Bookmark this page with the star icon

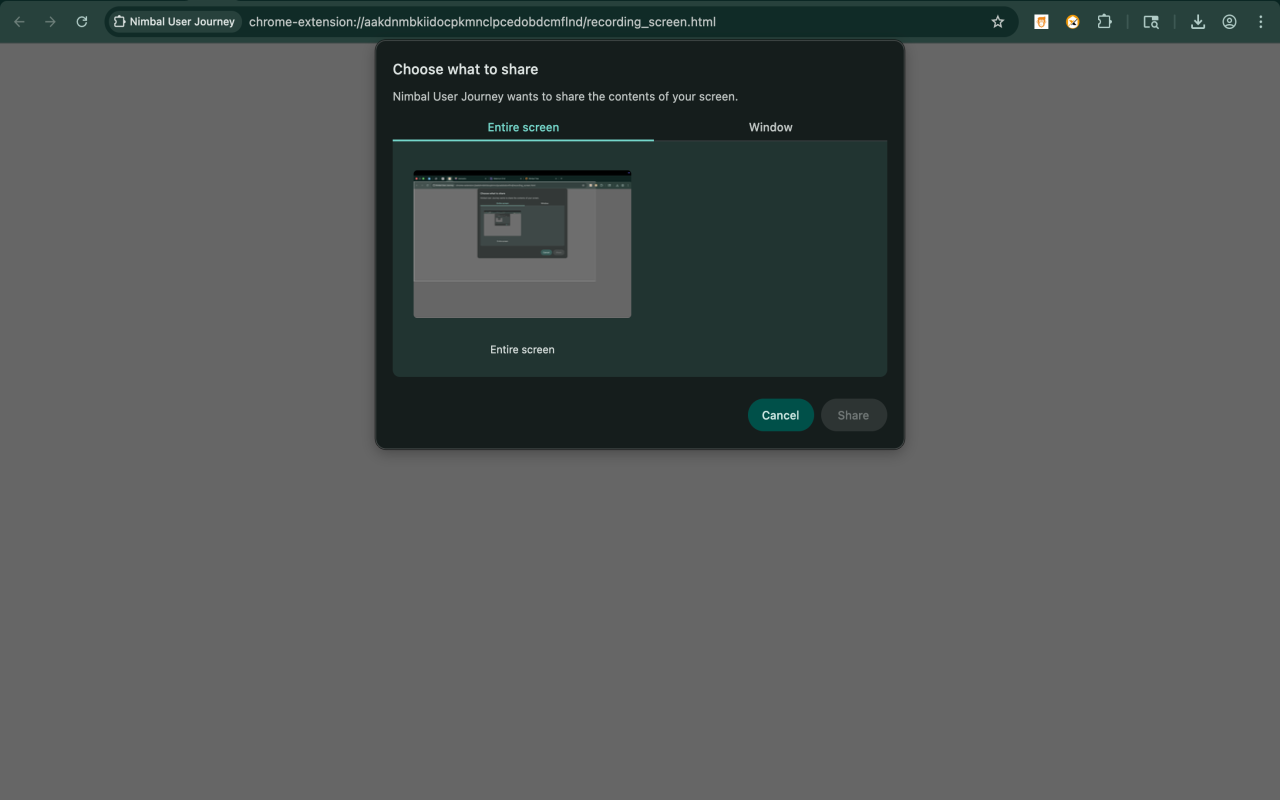click(x=997, y=21)
